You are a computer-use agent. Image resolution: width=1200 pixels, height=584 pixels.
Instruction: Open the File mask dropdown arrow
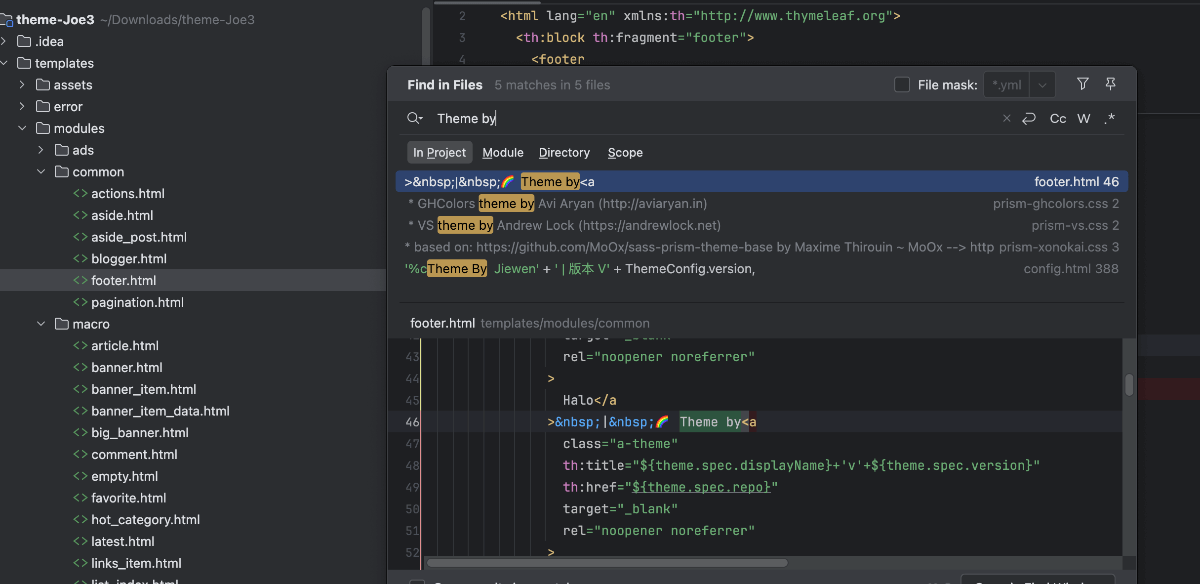[1043, 85]
